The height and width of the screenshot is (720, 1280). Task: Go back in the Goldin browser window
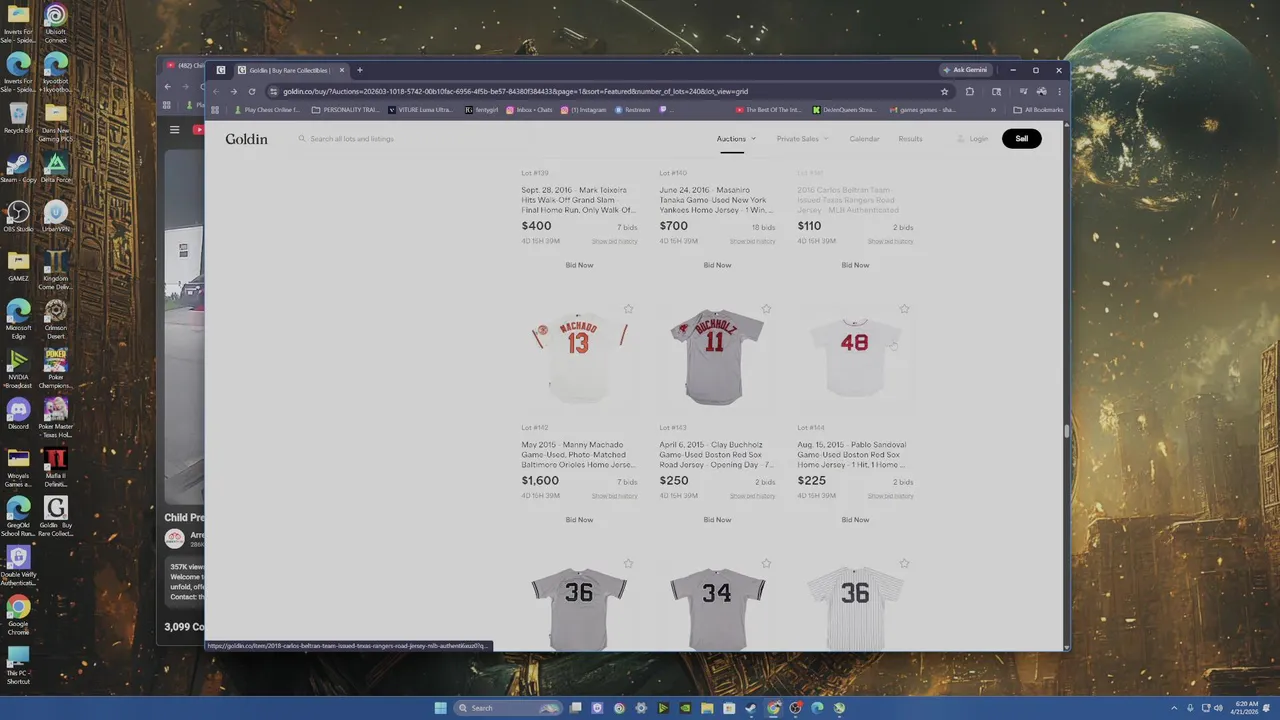click(x=215, y=91)
